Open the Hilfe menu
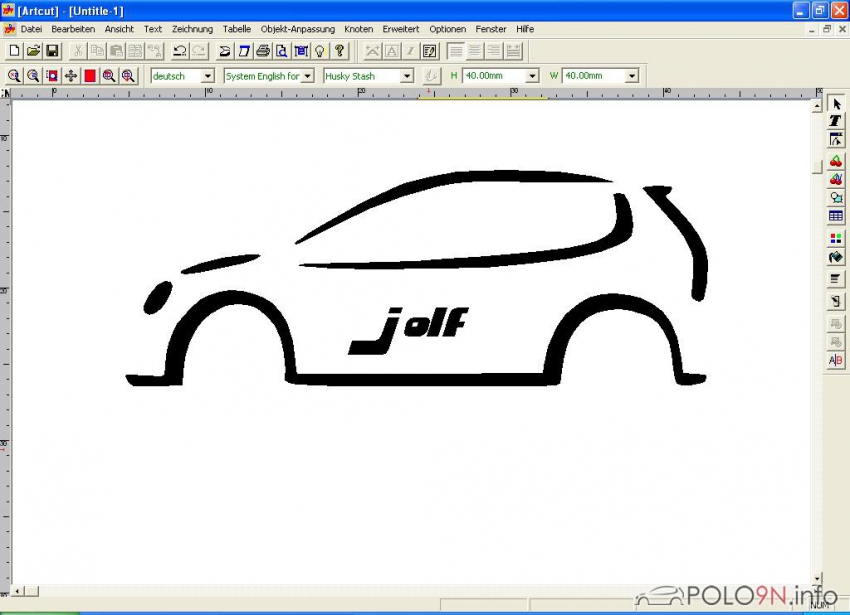The width and height of the screenshot is (850, 615). tap(525, 29)
